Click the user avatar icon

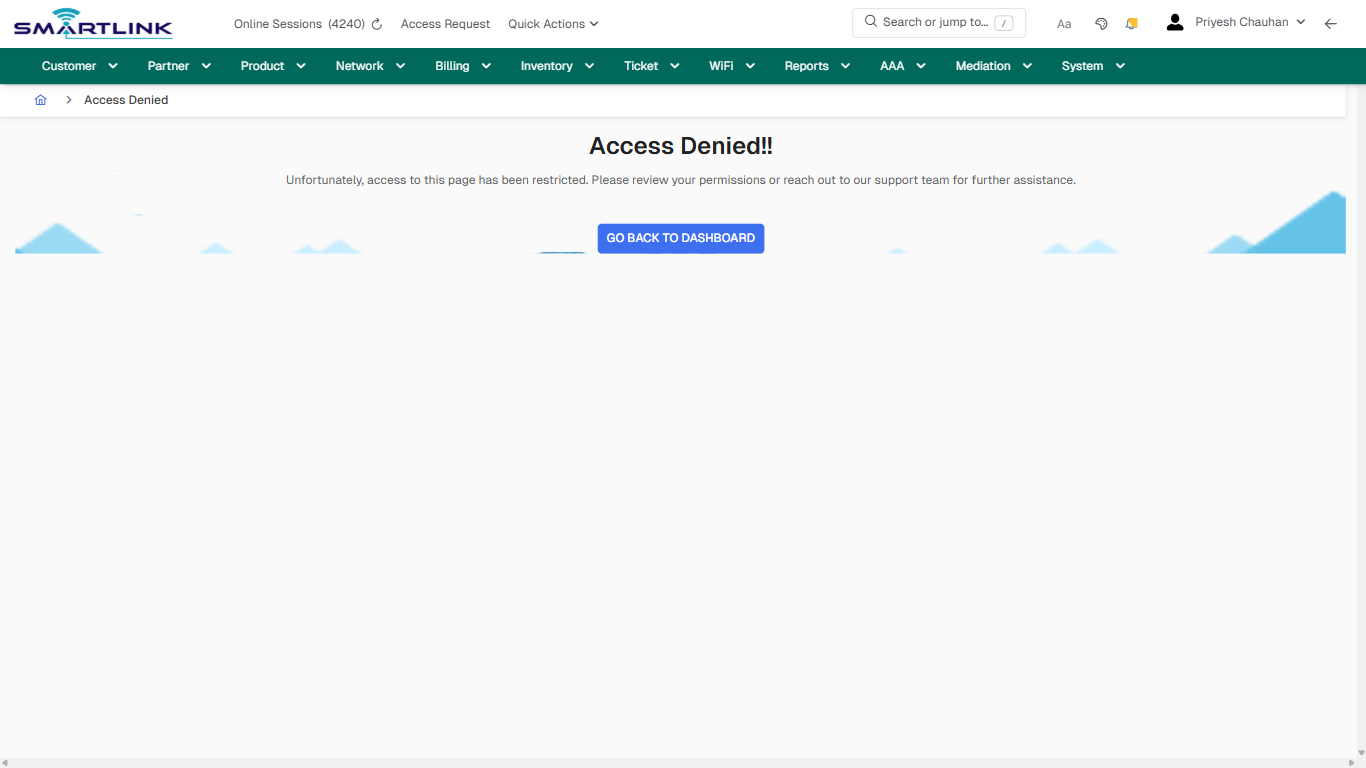(1174, 21)
